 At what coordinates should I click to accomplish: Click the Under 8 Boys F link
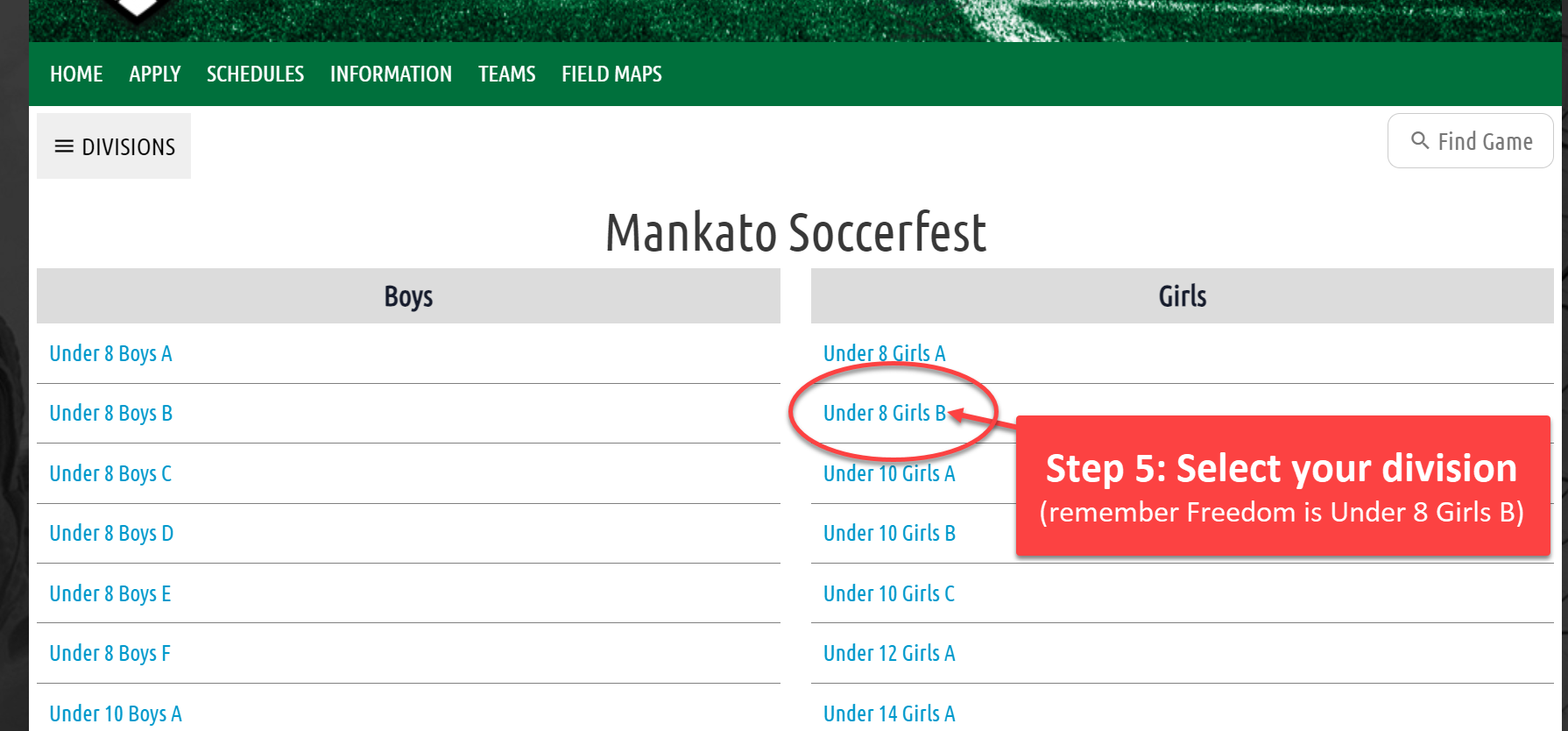tap(109, 653)
